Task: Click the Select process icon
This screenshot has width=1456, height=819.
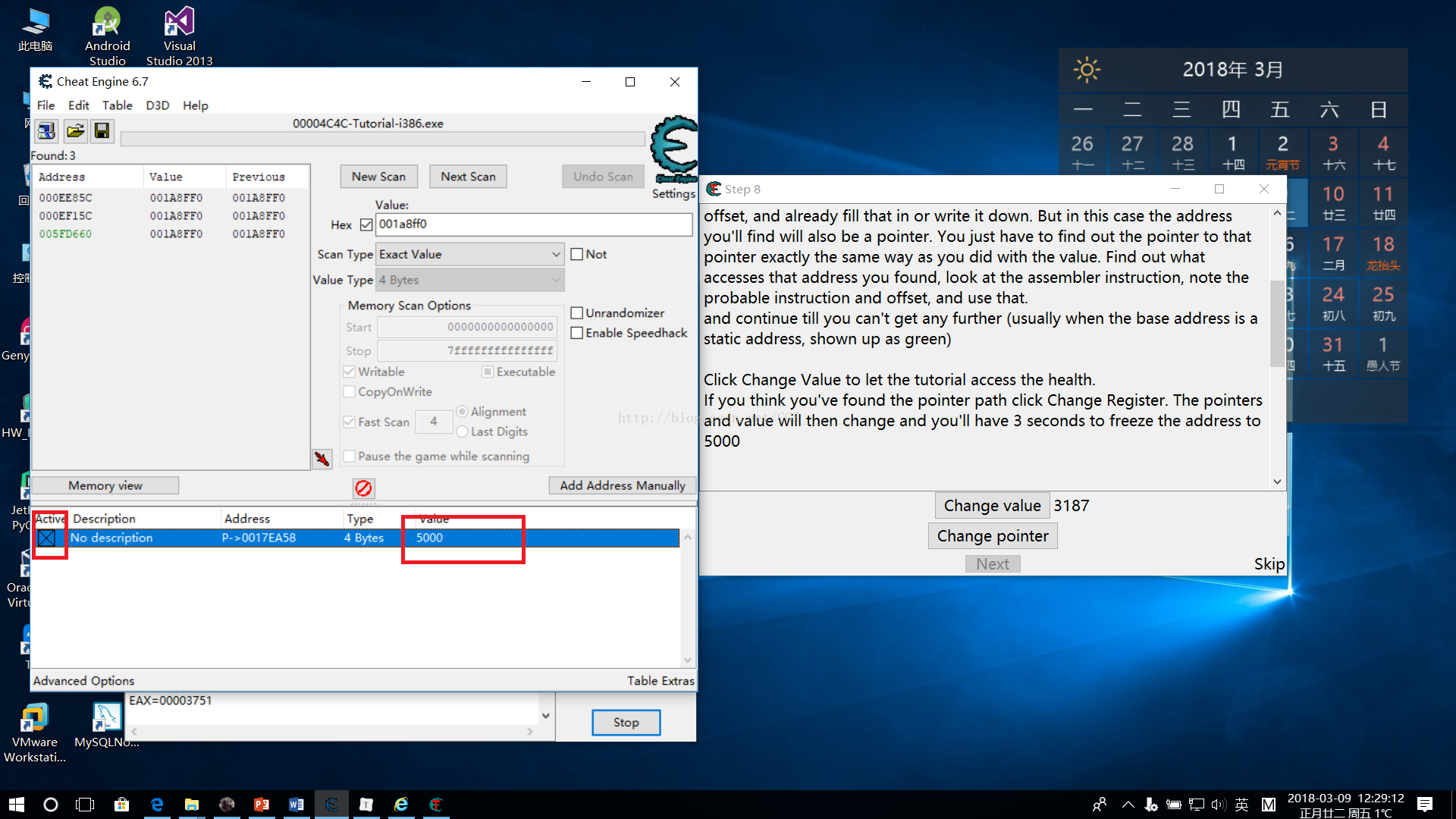Action: click(x=46, y=131)
